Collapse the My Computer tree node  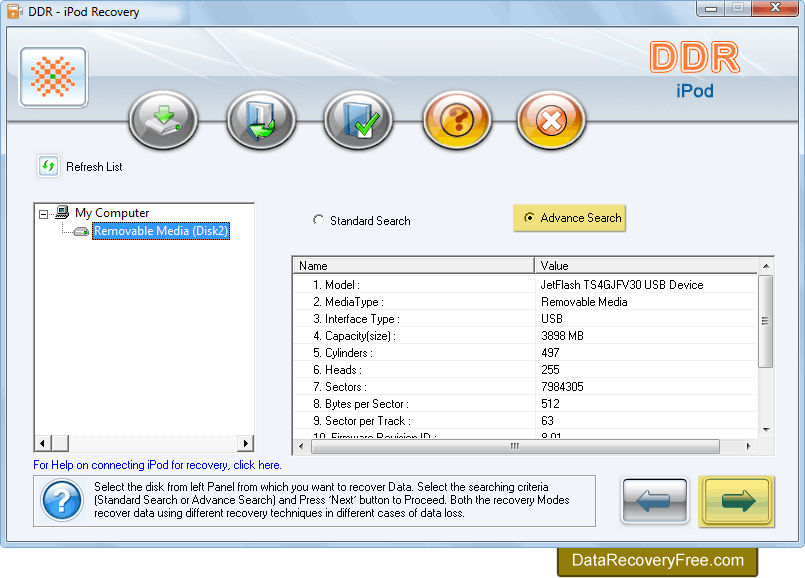44,214
